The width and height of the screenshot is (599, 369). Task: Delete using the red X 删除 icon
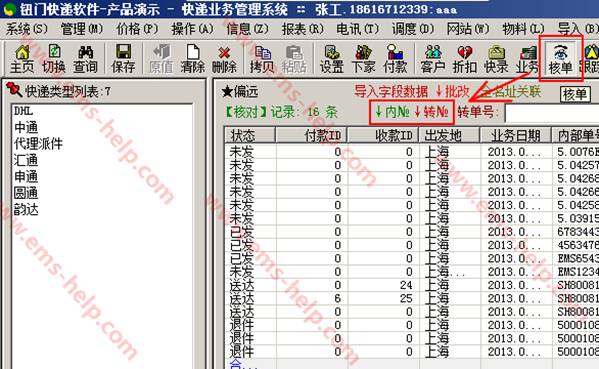(x=224, y=59)
